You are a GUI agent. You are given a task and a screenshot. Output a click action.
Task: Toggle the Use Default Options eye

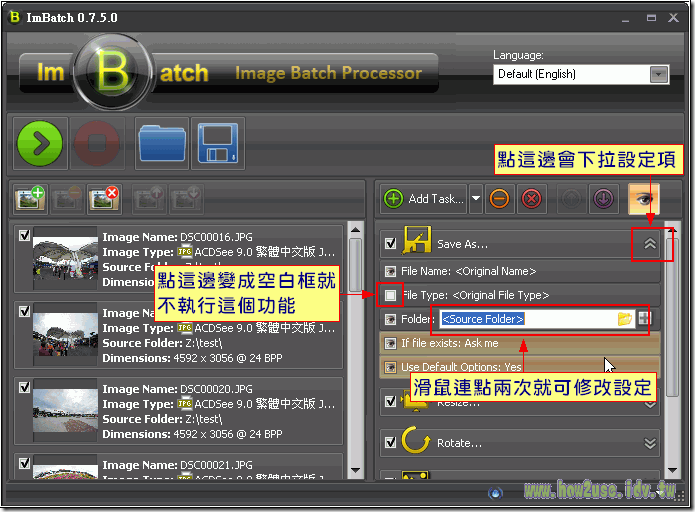[x=390, y=367]
